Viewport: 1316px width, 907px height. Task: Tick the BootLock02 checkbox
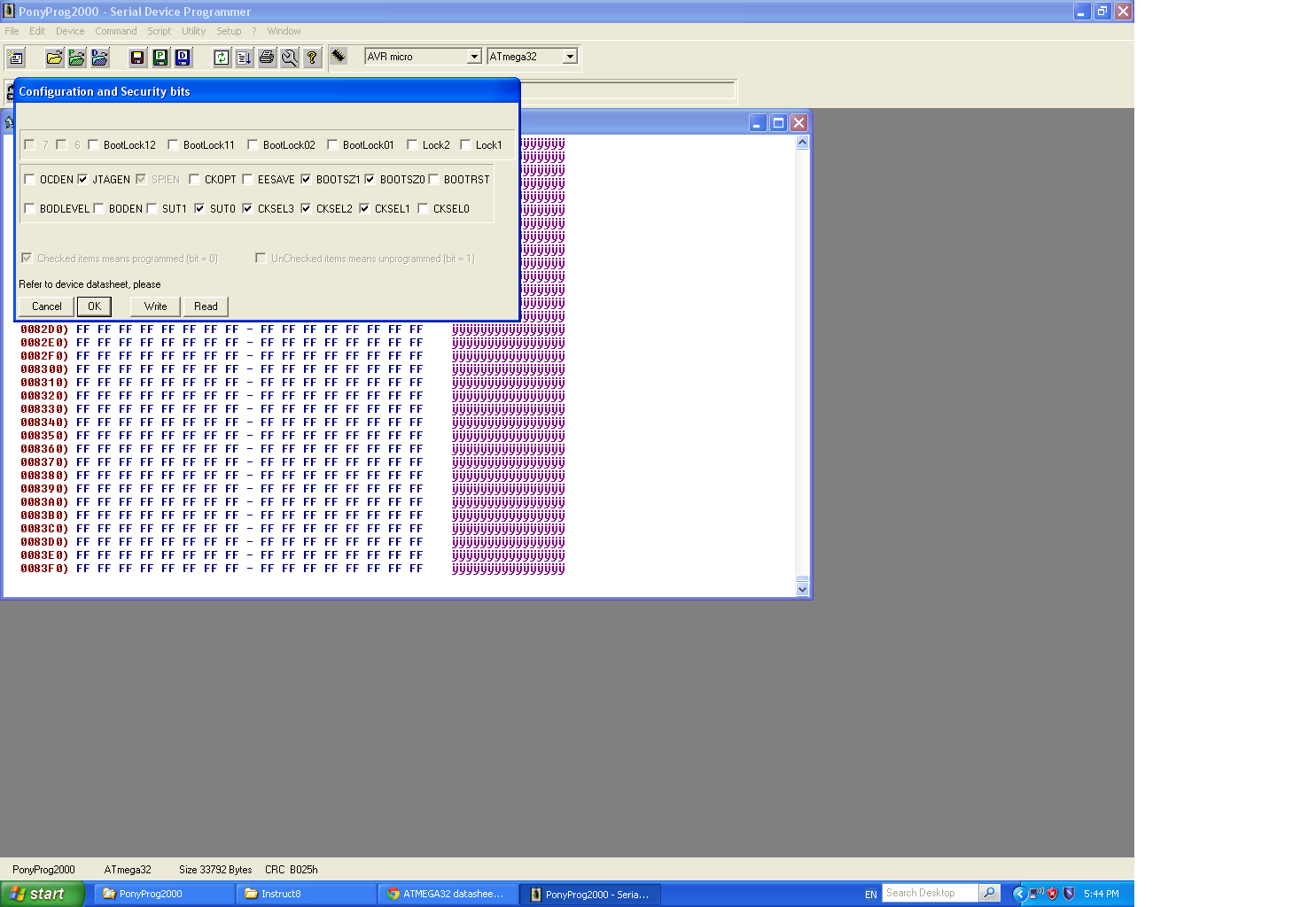(x=253, y=144)
